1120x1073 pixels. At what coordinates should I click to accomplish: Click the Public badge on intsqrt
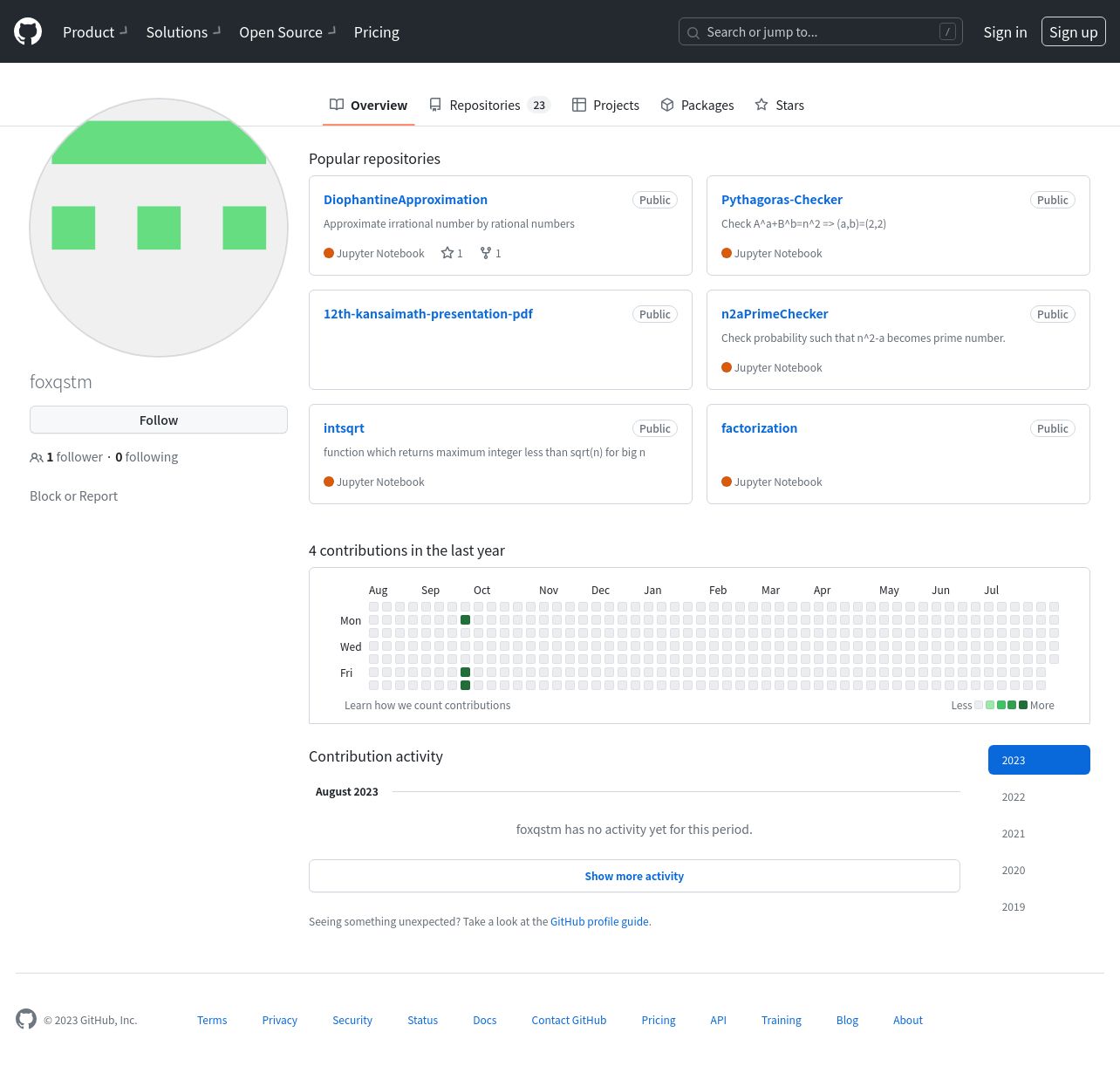[x=655, y=428]
